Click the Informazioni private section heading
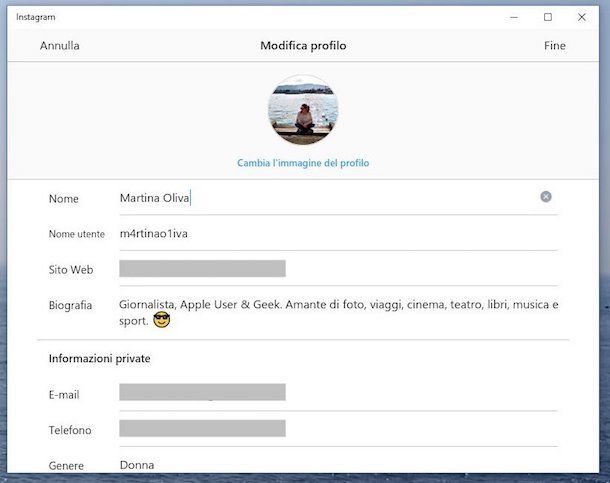The width and height of the screenshot is (610, 483). coord(100,358)
